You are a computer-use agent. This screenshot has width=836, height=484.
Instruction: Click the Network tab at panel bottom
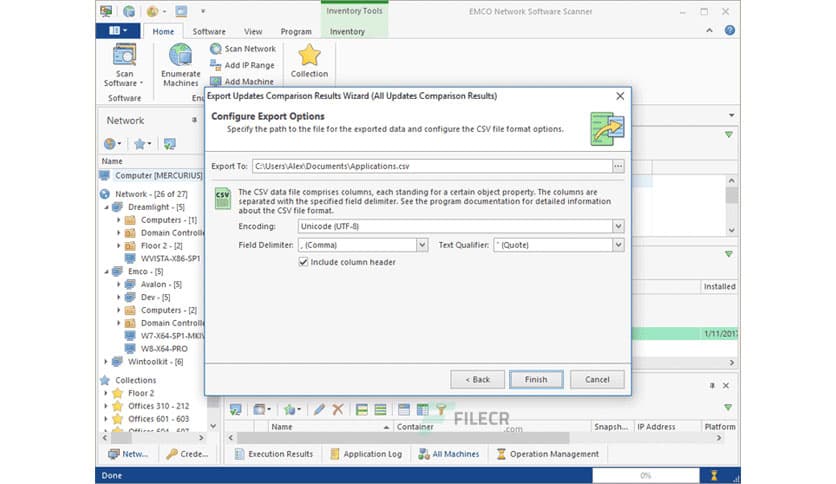tap(128, 454)
